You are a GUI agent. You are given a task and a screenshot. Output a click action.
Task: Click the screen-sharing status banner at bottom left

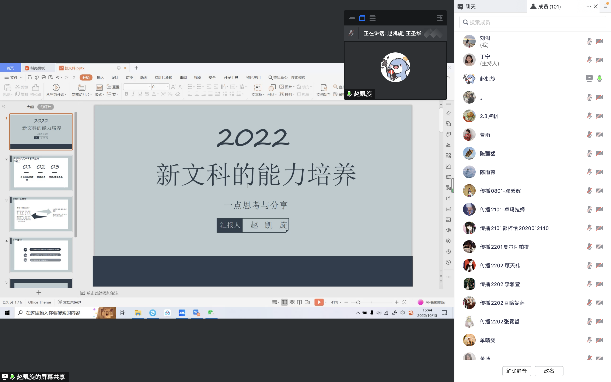(34, 377)
